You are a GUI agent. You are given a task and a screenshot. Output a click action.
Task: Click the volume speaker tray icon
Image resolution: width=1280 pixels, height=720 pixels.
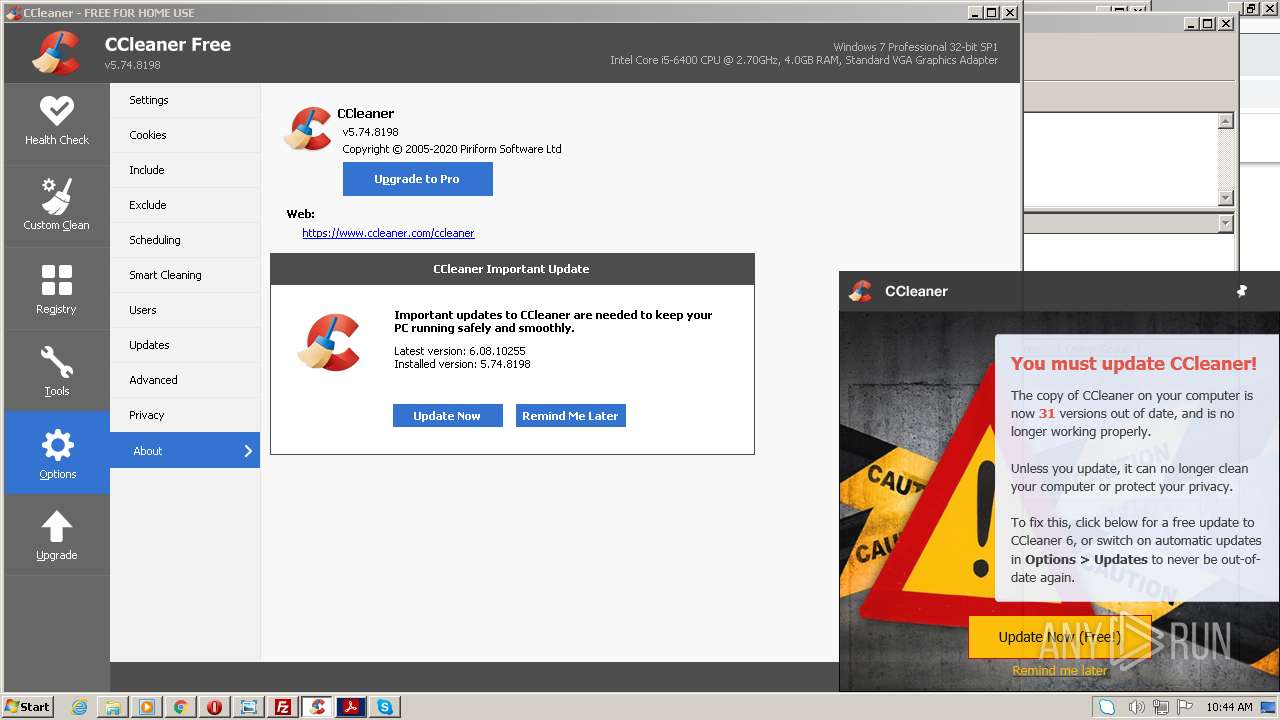pos(1137,707)
